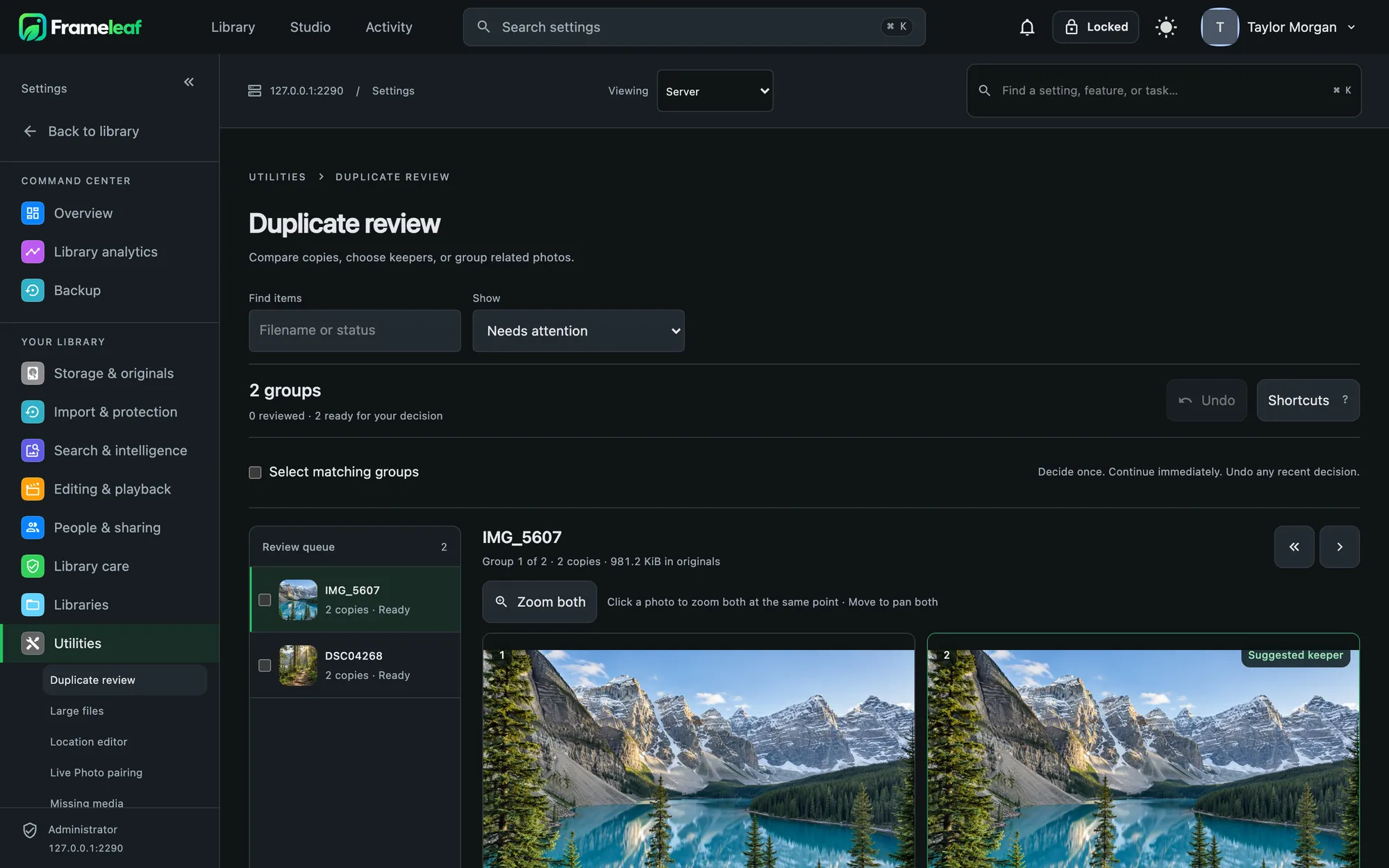Focus Find a setting, feature, or task field
The height and width of the screenshot is (868, 1389).
click(1164, 91)
